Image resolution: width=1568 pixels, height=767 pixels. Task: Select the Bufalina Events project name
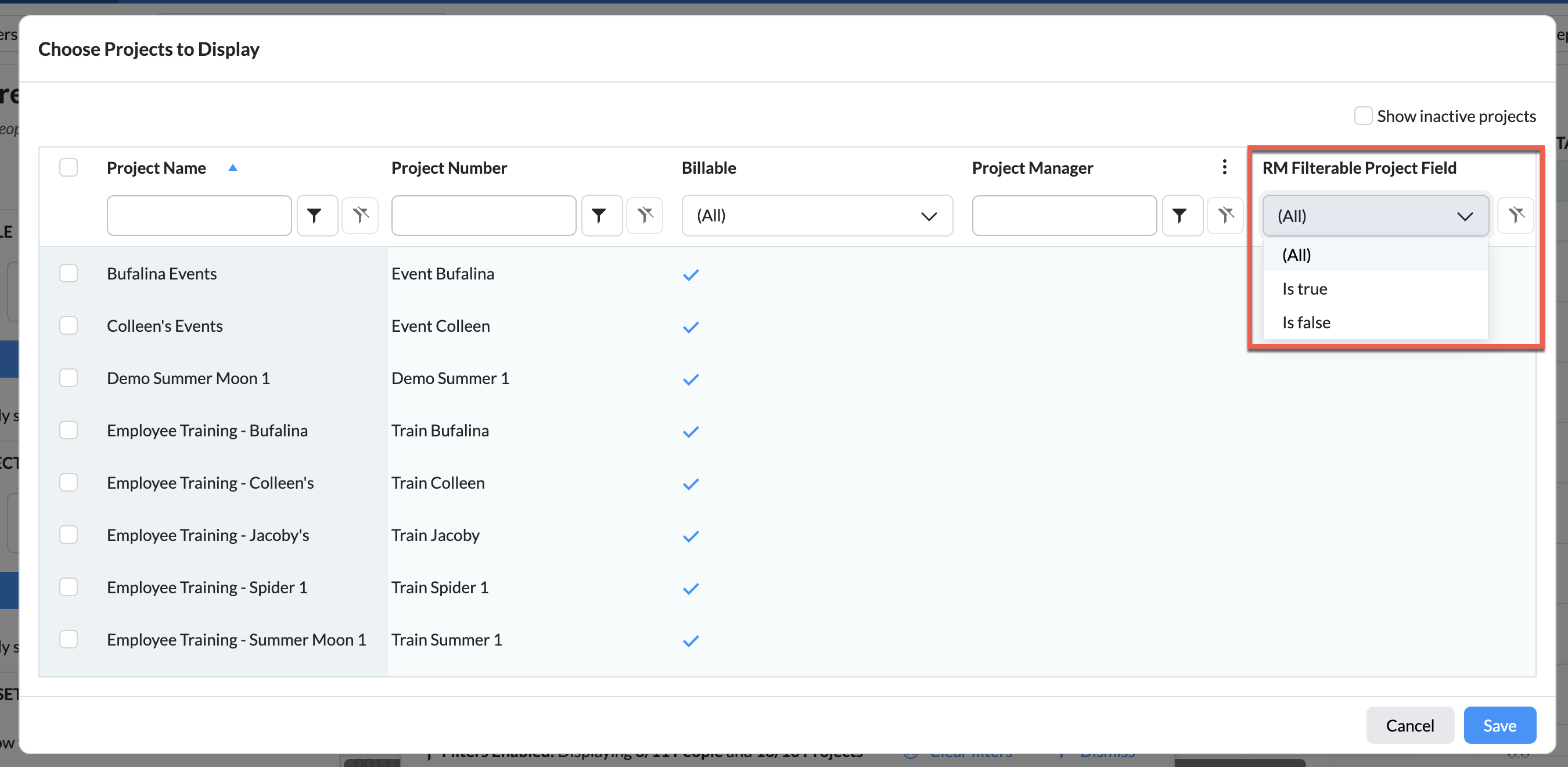tap(162, 274)
